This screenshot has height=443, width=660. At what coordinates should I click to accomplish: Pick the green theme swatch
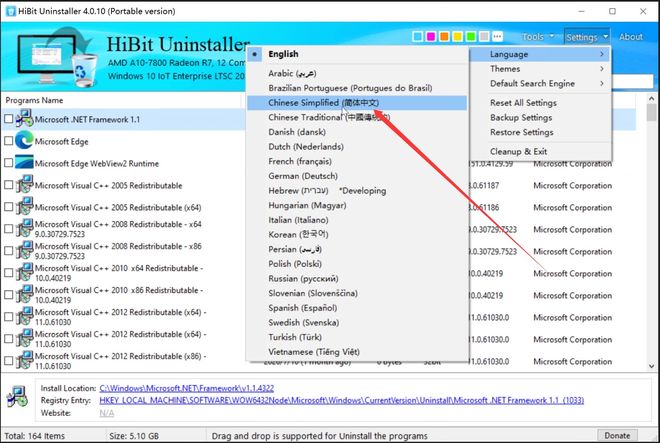point(471,37)
